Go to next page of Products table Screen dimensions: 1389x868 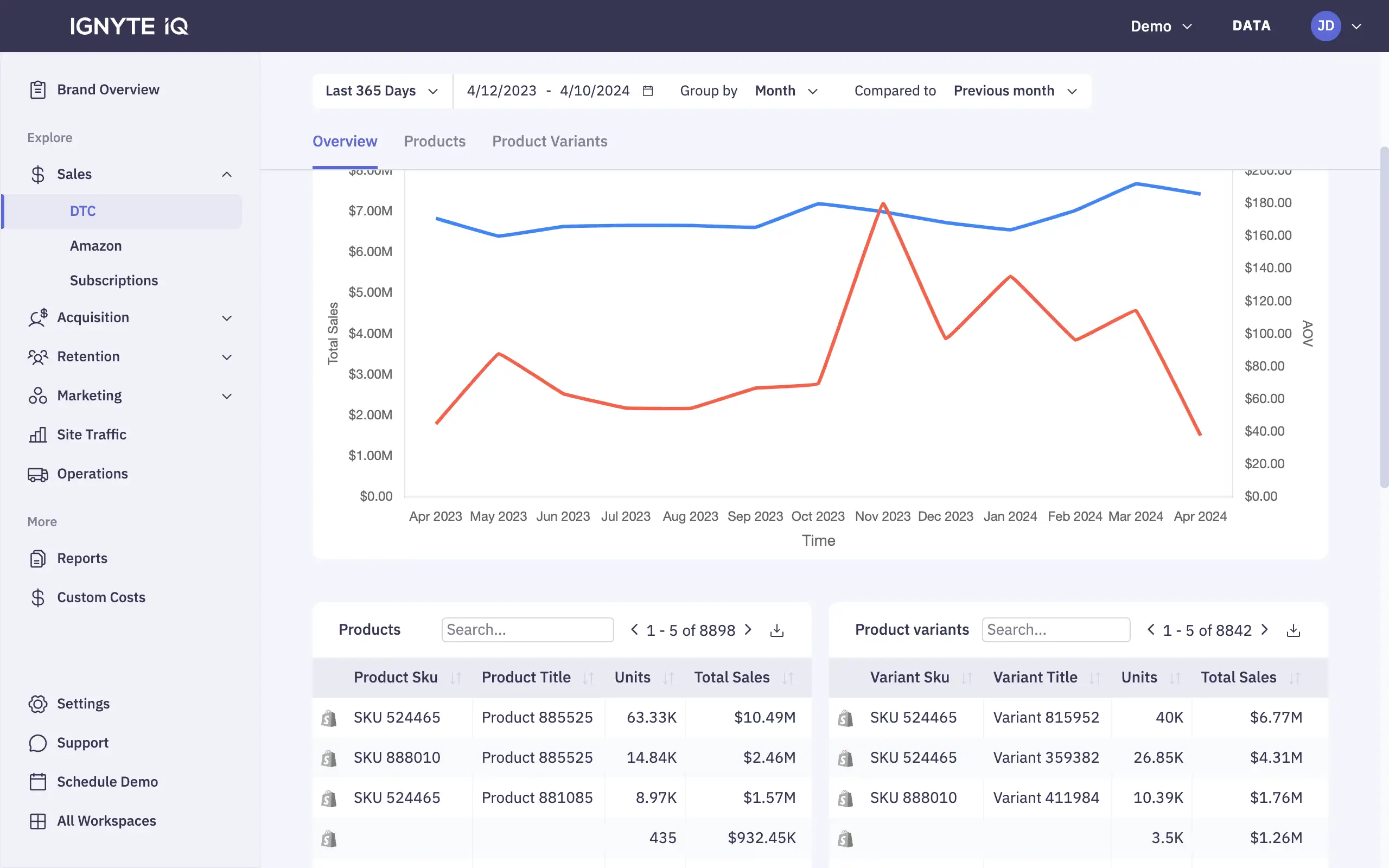[x=748, y=630]
